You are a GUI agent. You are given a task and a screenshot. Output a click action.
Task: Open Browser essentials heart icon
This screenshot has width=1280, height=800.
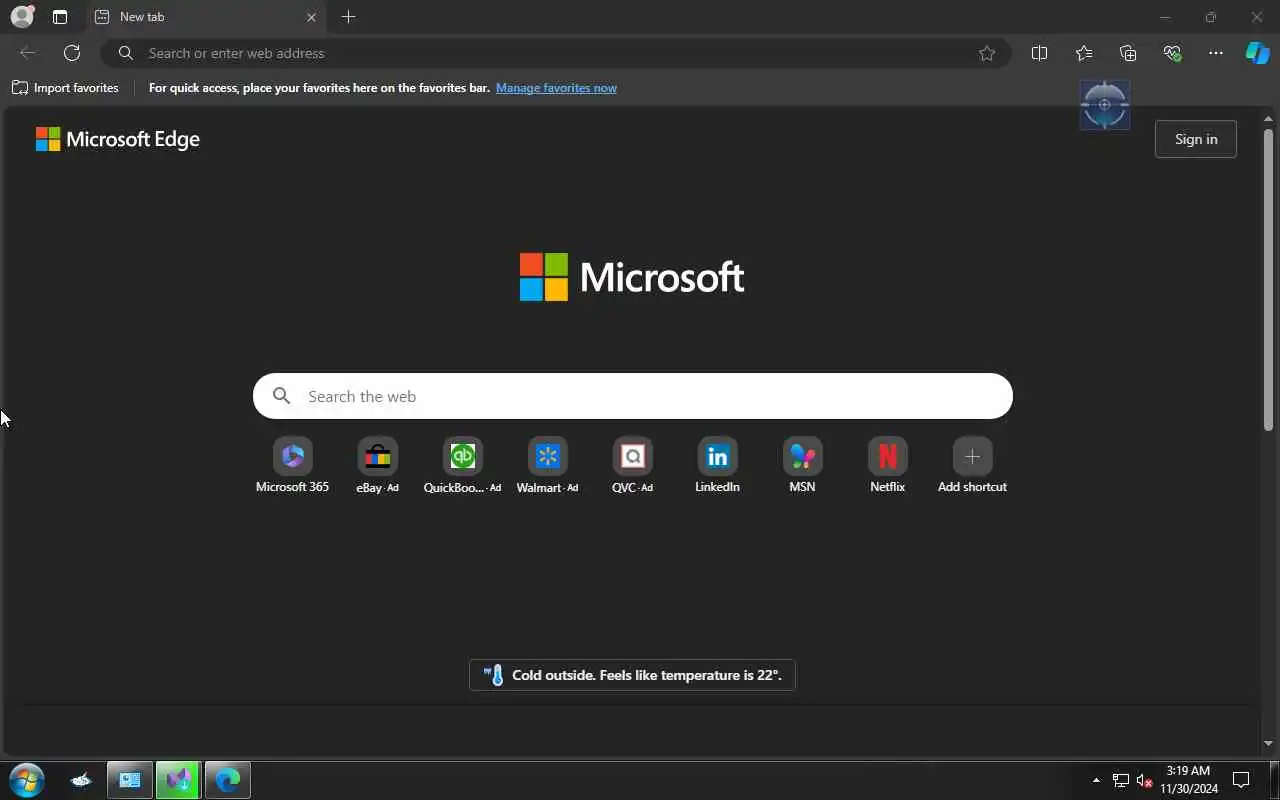[1172, 53]
